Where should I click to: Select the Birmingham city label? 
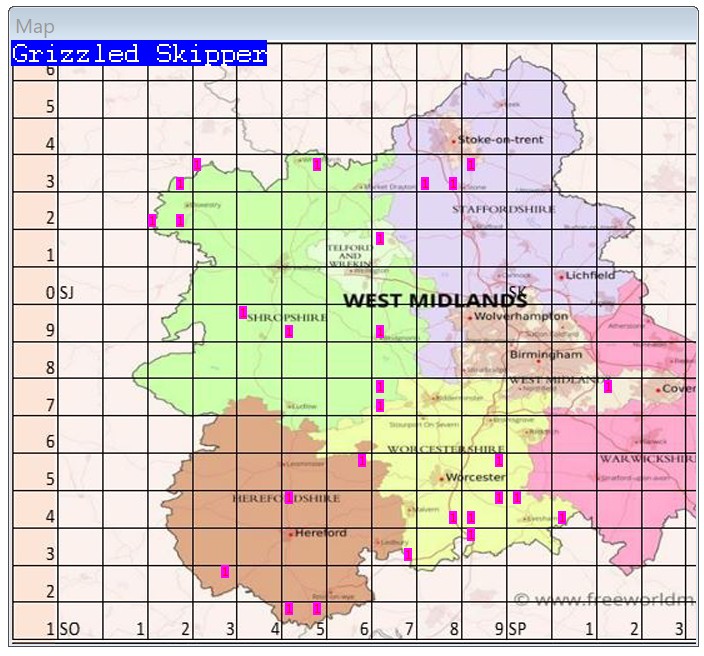[x=546, y=354]
